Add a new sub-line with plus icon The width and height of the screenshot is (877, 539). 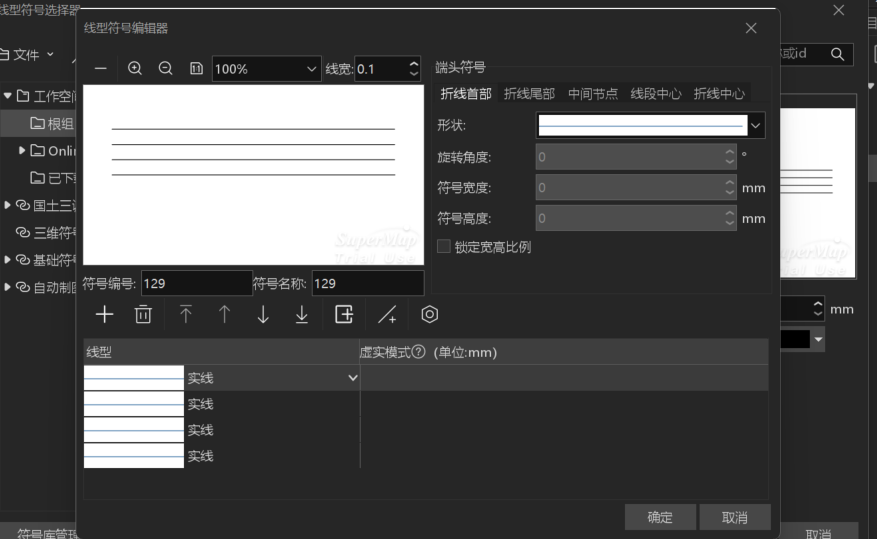pyautogui.click(x=104, y=314)
